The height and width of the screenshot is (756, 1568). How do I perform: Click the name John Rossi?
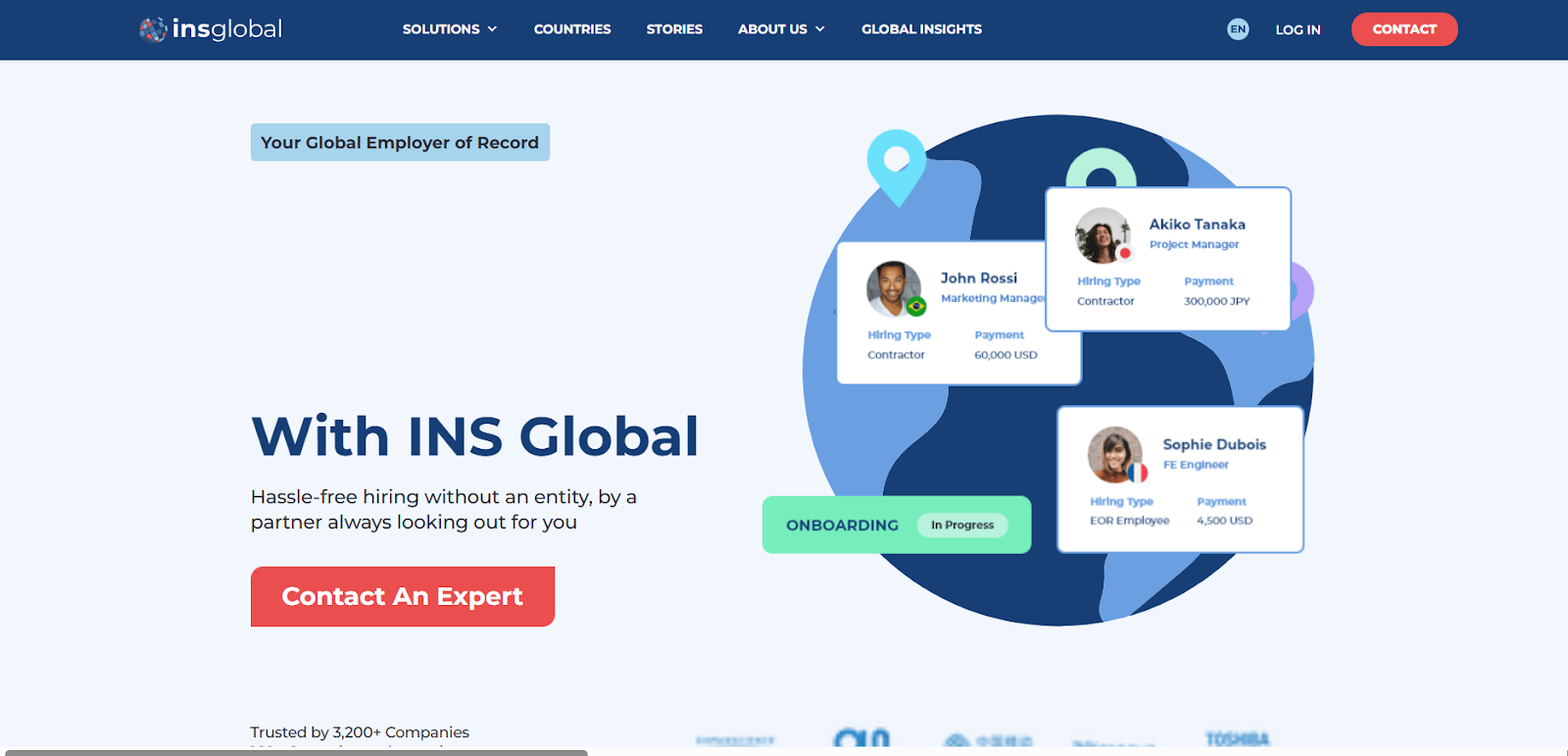979,277
